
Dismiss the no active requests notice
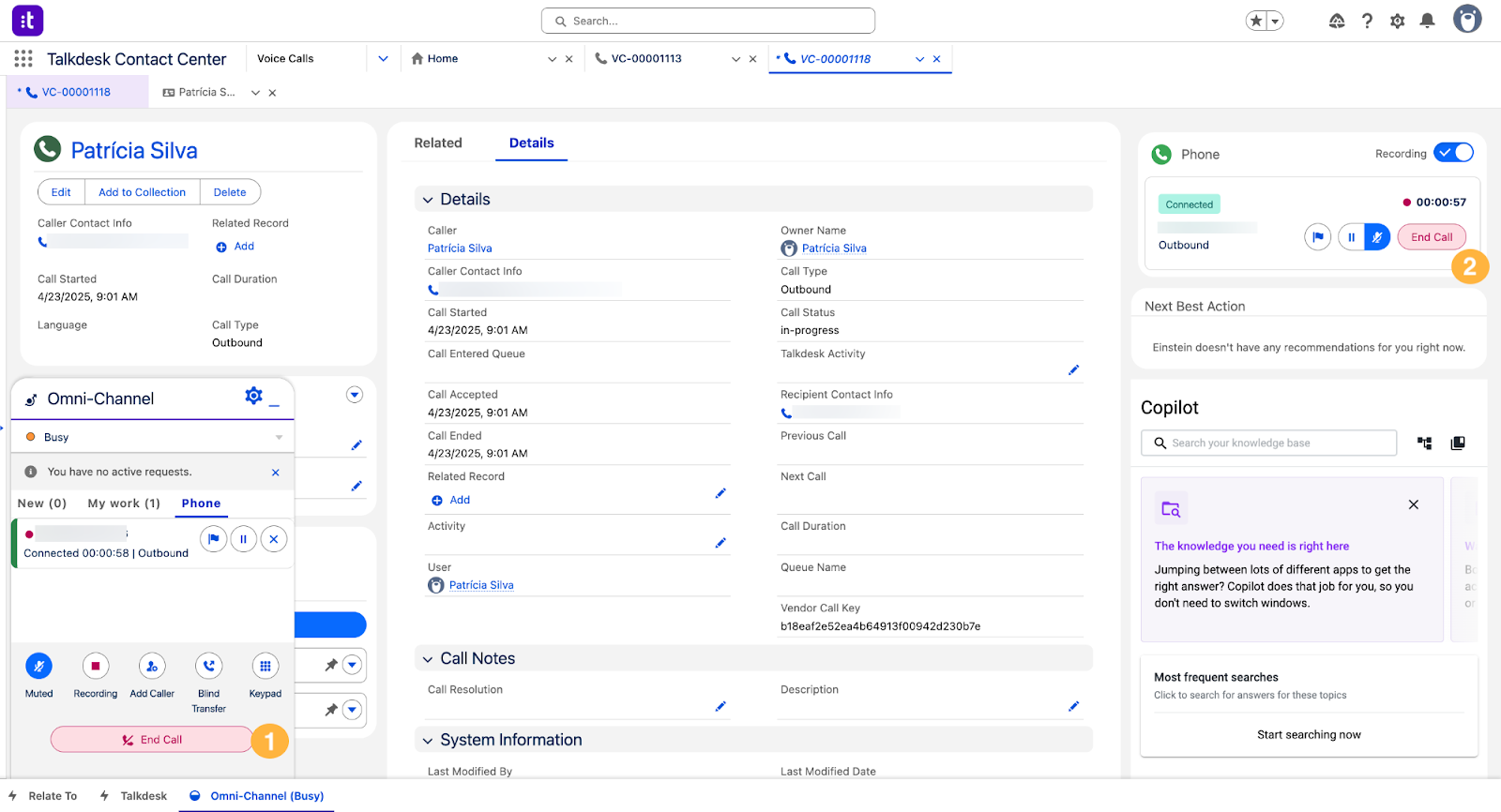(276, 473)
